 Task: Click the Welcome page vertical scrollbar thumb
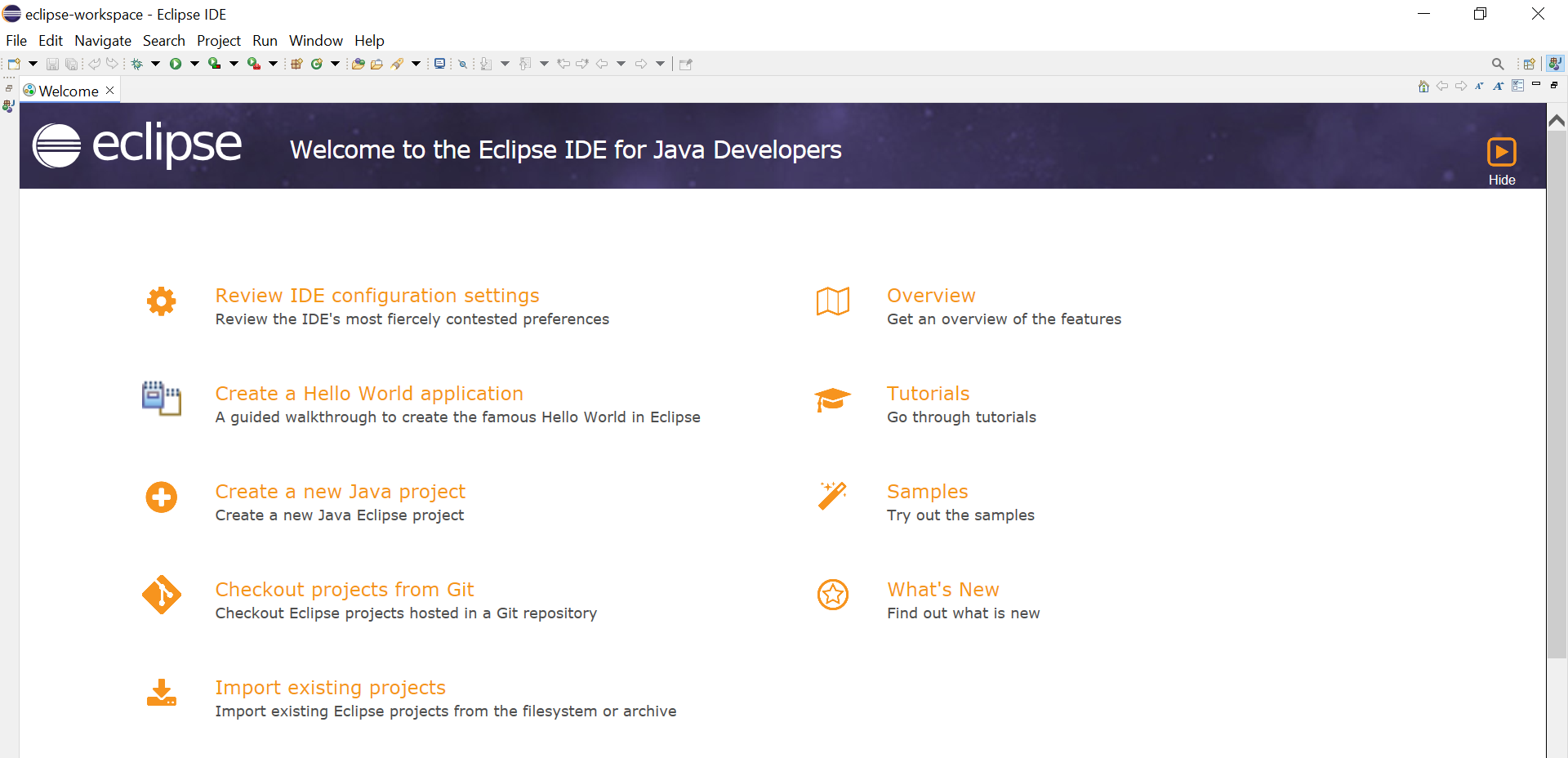(x=1557, y=394)
